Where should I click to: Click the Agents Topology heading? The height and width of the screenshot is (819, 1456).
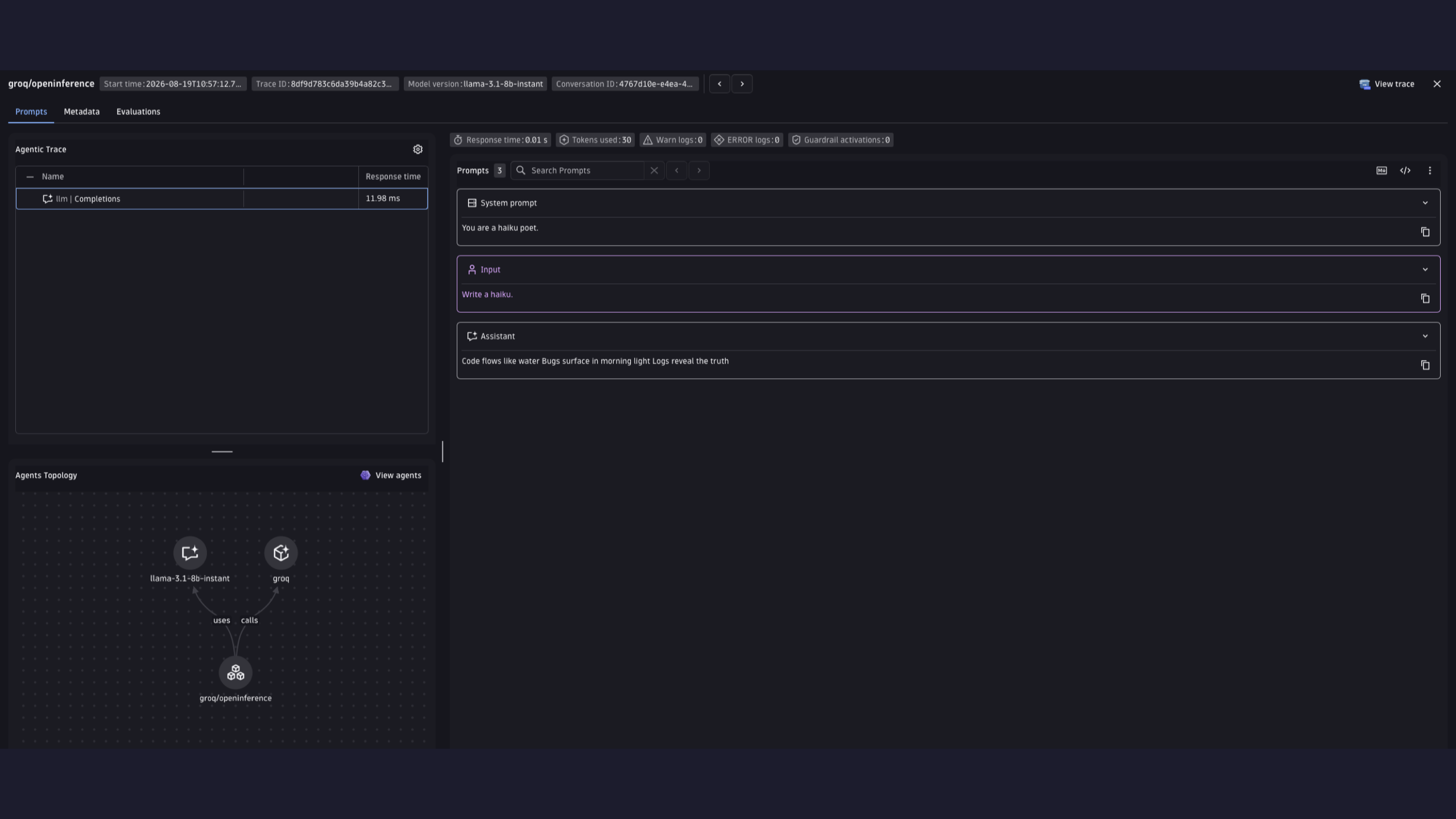pos(46,475)
